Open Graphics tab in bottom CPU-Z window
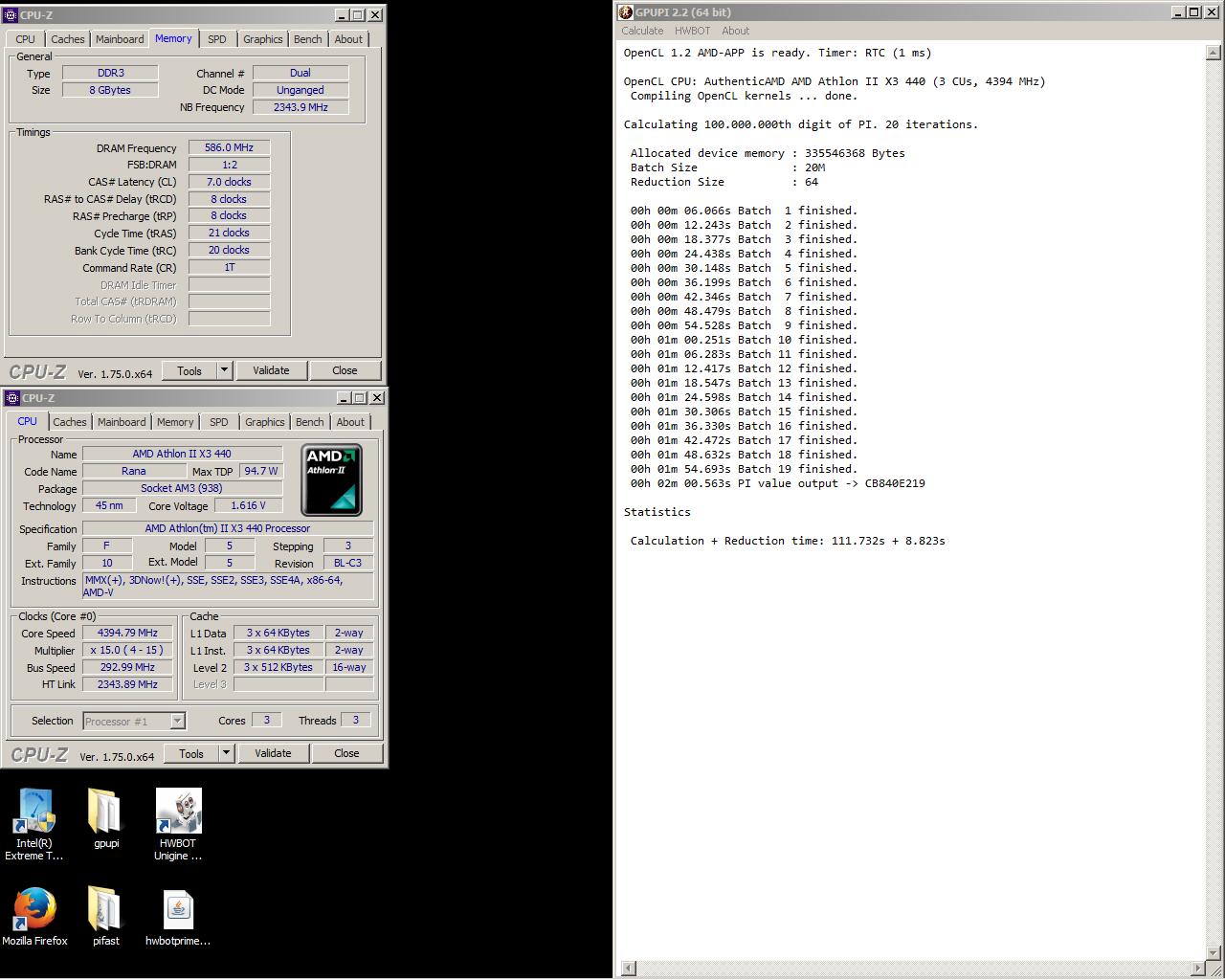This screenshot has height=980, width=1225. coord(264,422)
